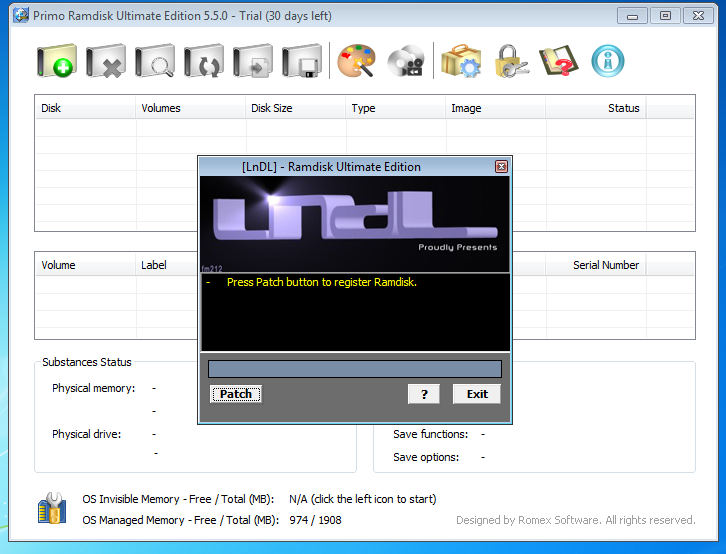Click the Substances Status group label
The height and width of the screenshot is (554, 726).
87,362
